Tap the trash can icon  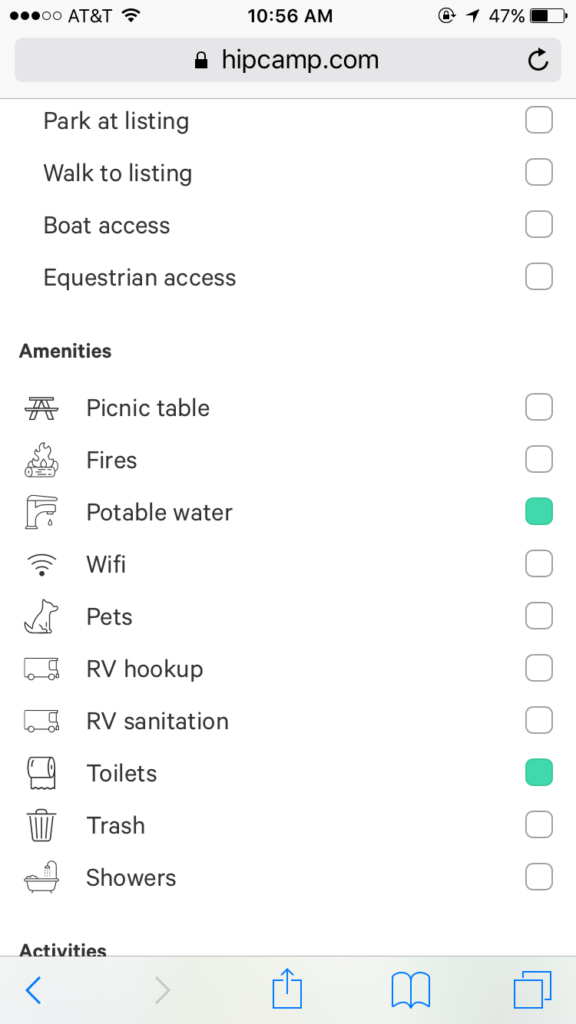(42, 825)
